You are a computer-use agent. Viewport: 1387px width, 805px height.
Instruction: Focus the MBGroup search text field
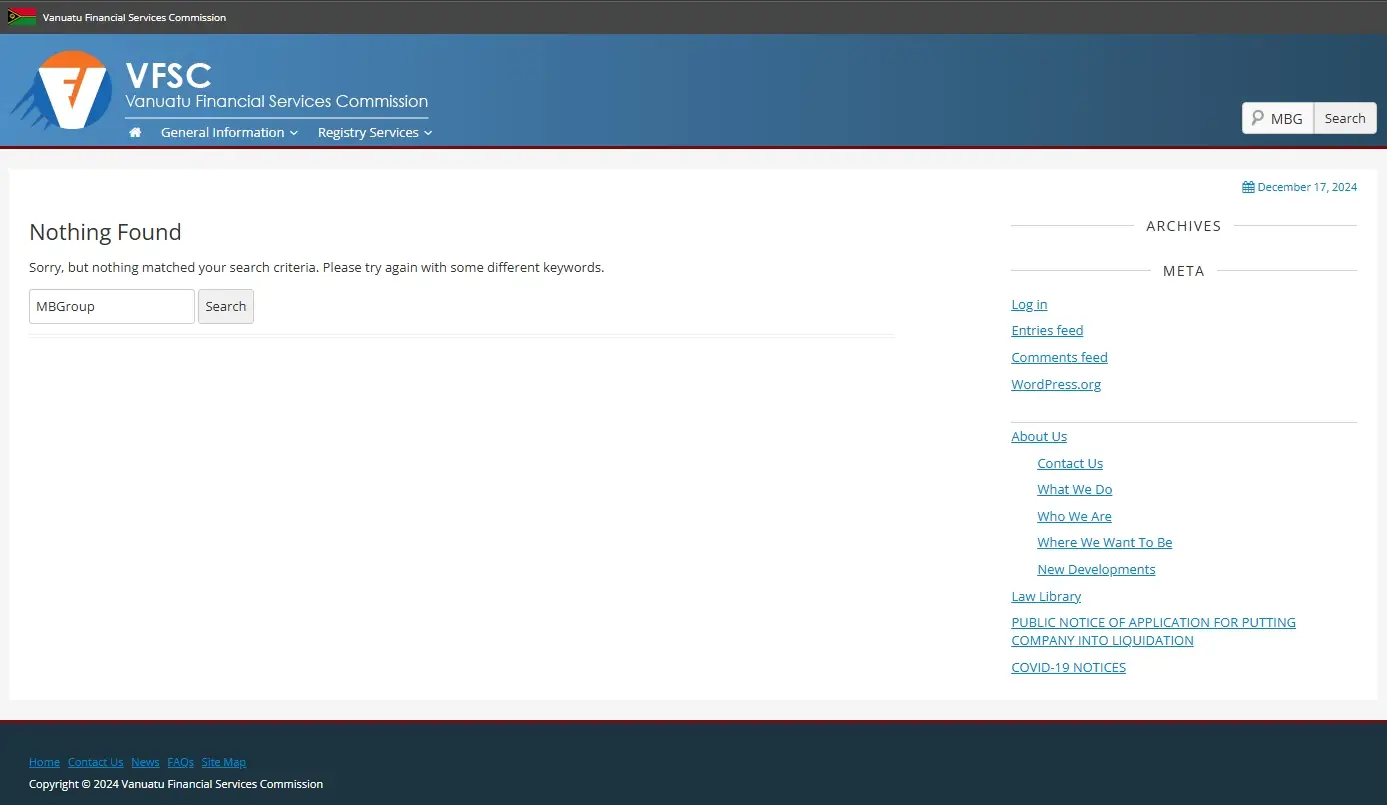[111, 306]
